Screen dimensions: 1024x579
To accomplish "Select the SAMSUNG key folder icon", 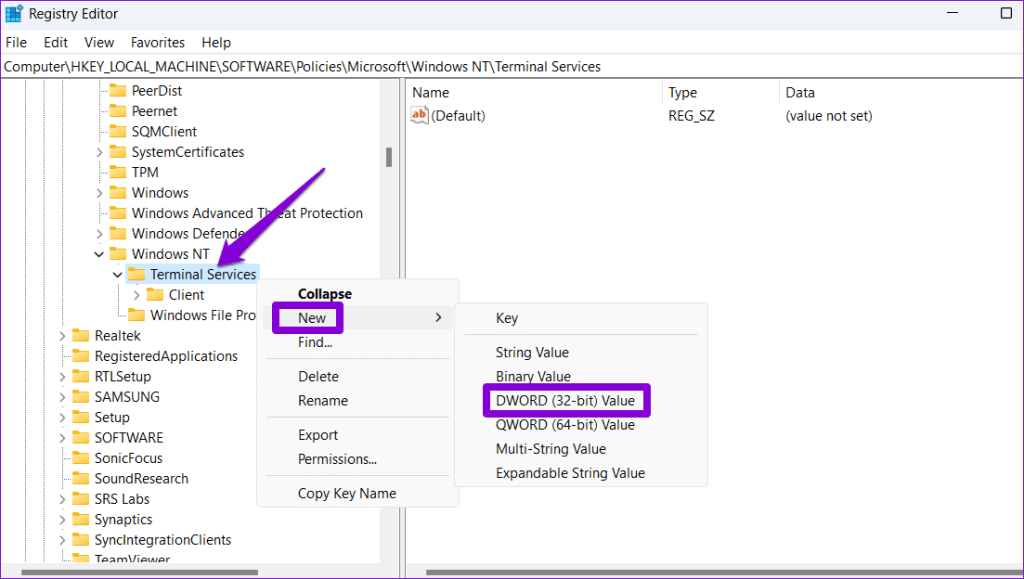I will point(81,397).
